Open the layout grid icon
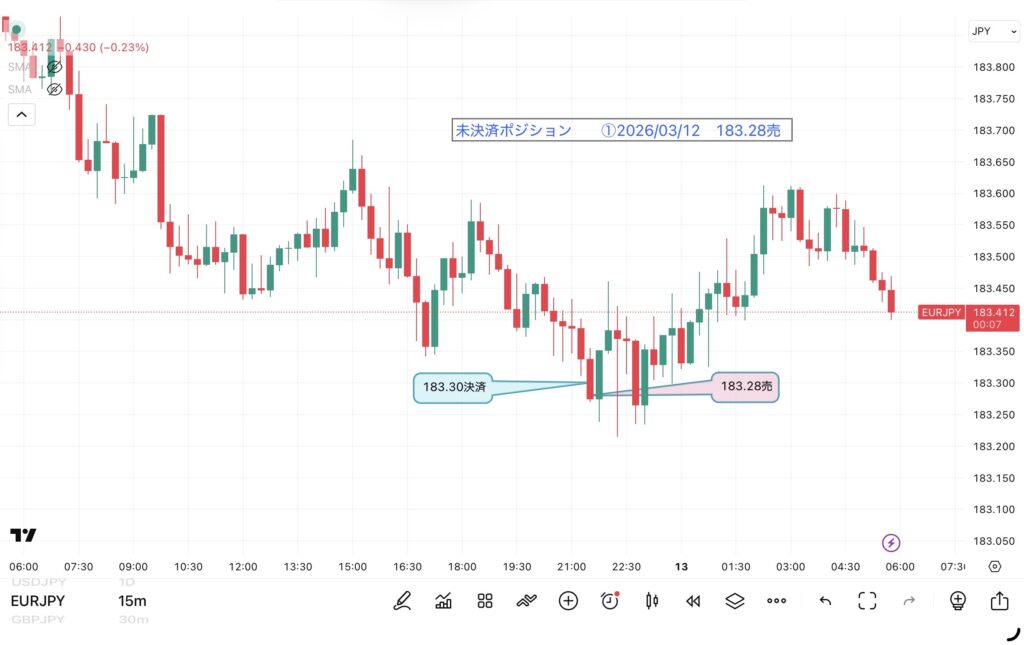Viewport: 1024px width, 645px height. click(x=485, y=600)
